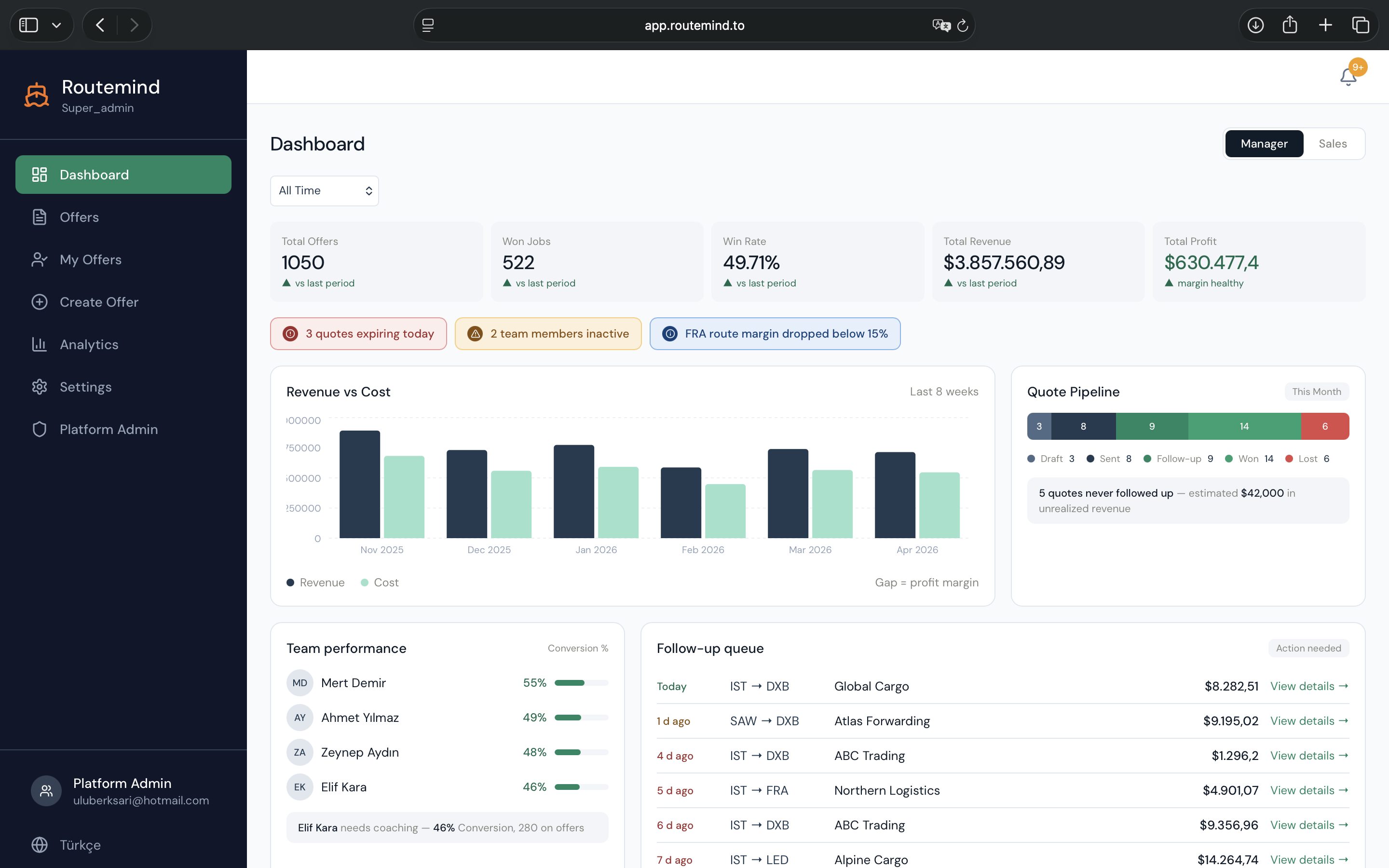
Task: Click the Analytics bar chart icon
Action: click(39, 344)
